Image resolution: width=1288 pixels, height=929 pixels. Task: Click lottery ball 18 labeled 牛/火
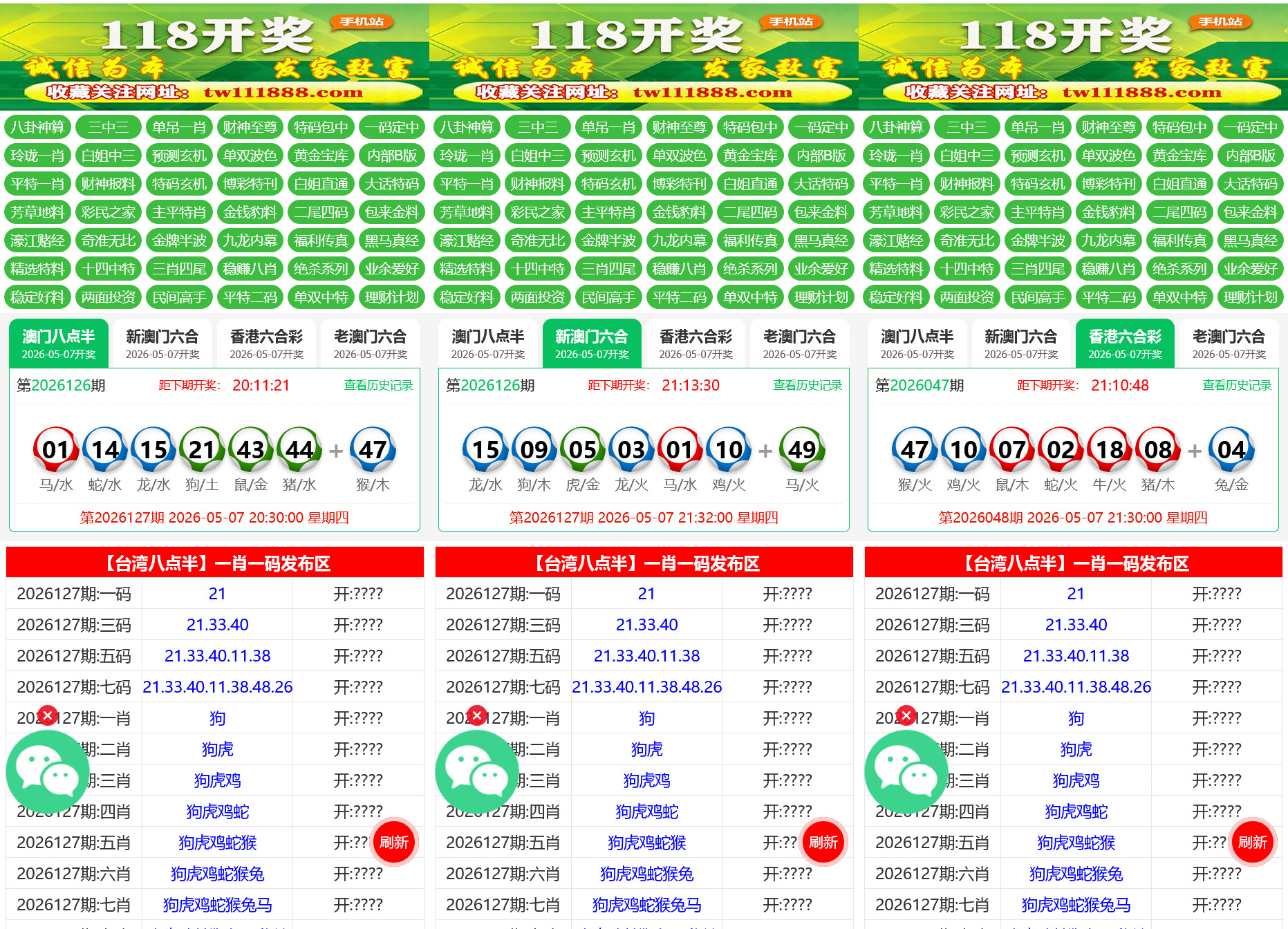[x=1110, y=449]
